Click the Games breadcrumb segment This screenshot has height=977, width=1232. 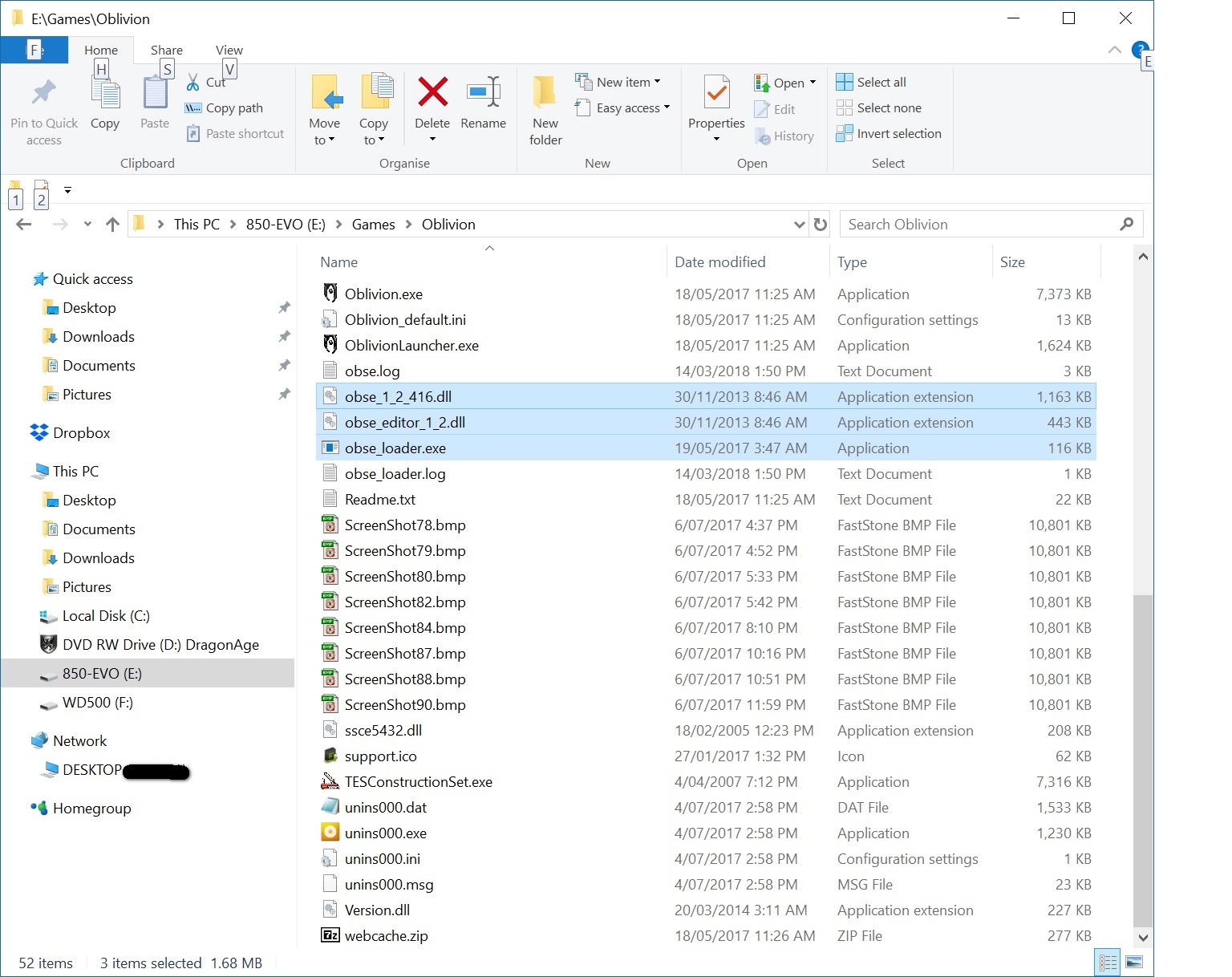374,225
